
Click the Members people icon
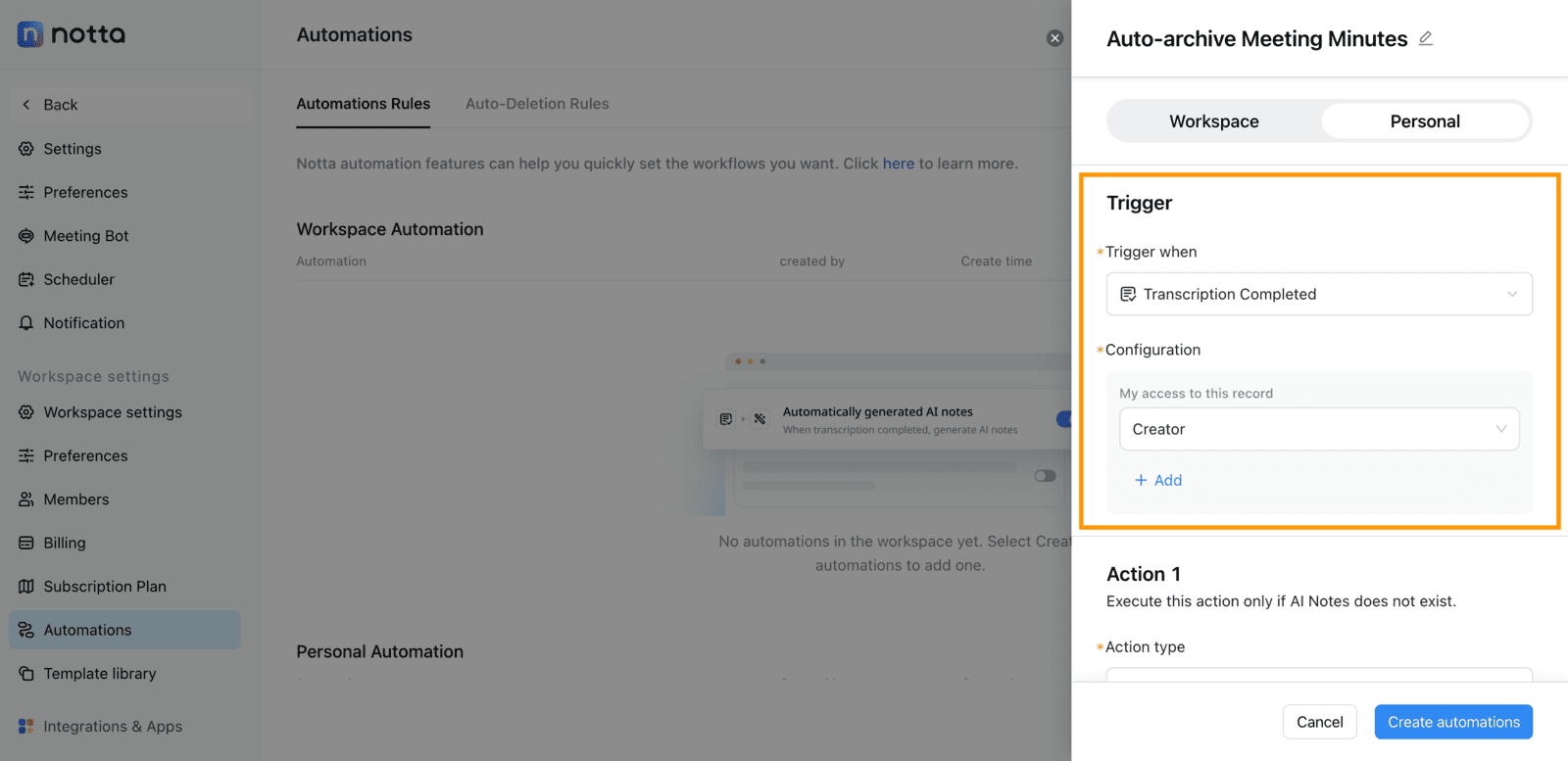26,499
